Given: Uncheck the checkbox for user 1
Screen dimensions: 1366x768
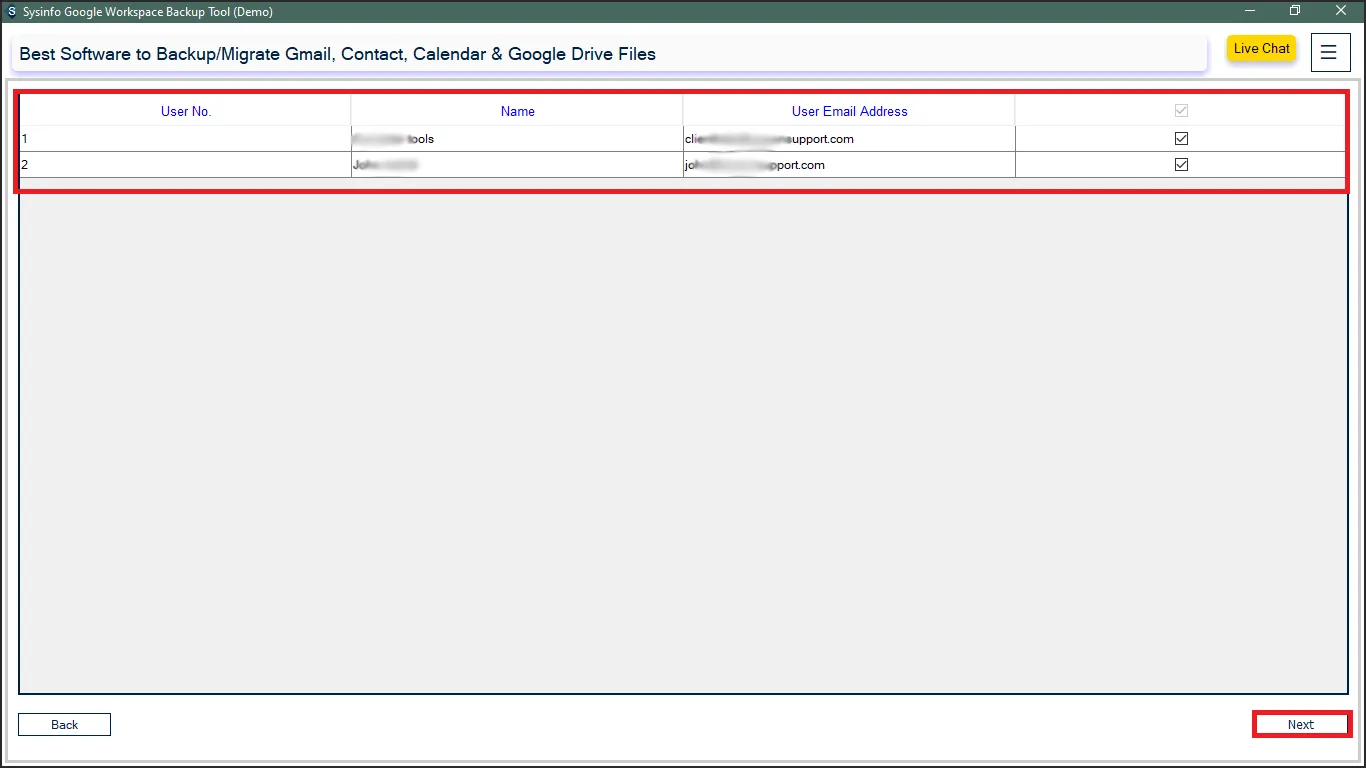Looking at the screenshot, I should (x=1181, y=139).
